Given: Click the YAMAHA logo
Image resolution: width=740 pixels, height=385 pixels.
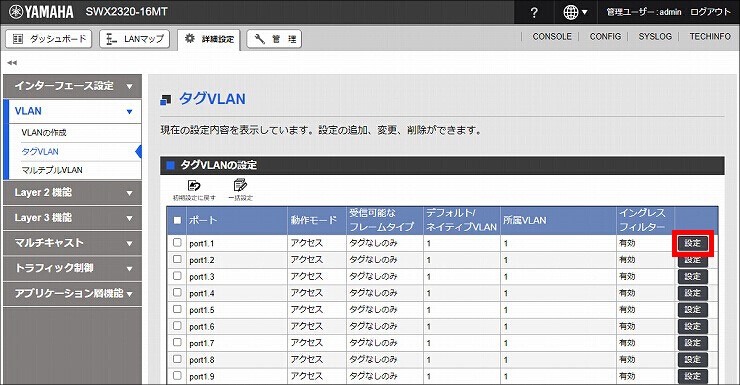Looking at the screenshot, I should [41, 12].
